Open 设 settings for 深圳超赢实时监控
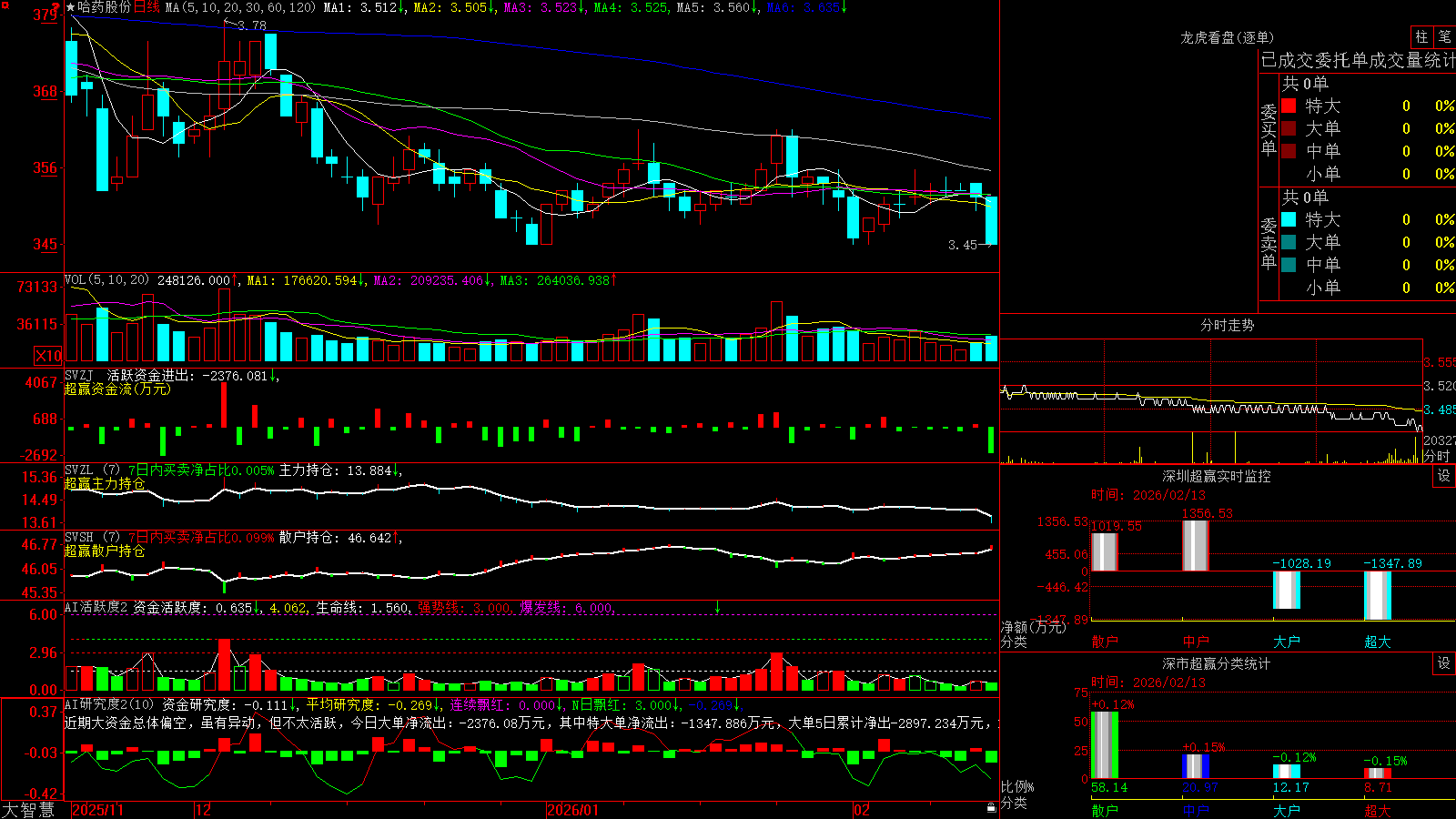Image resolution: width=1456 pixels, height=819 pixels. coord(1444,476)
